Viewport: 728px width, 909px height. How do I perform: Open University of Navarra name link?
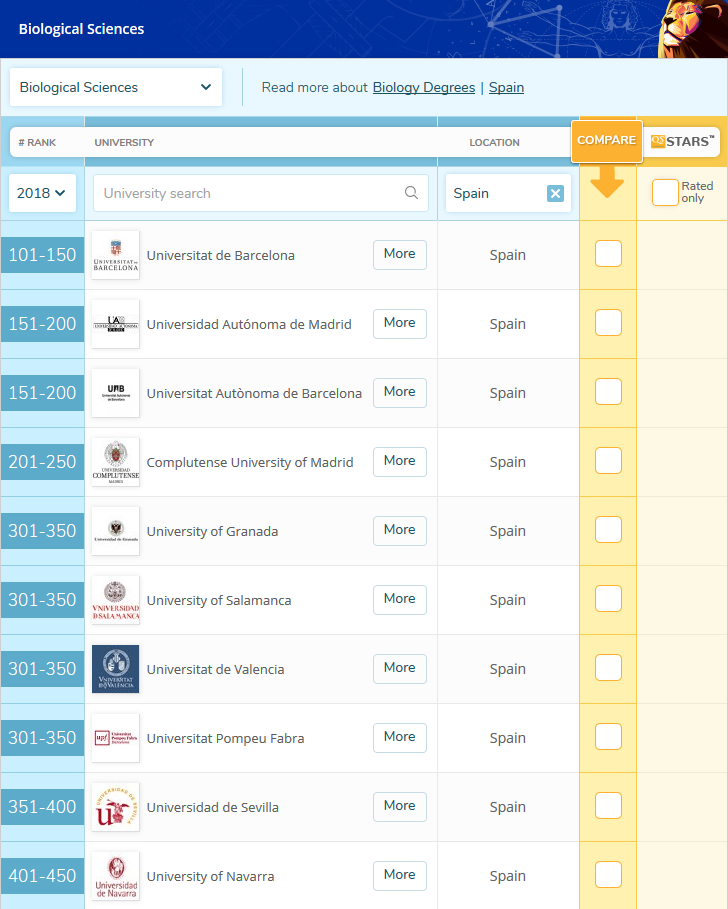pyautogui.click(x=210, y=877)
